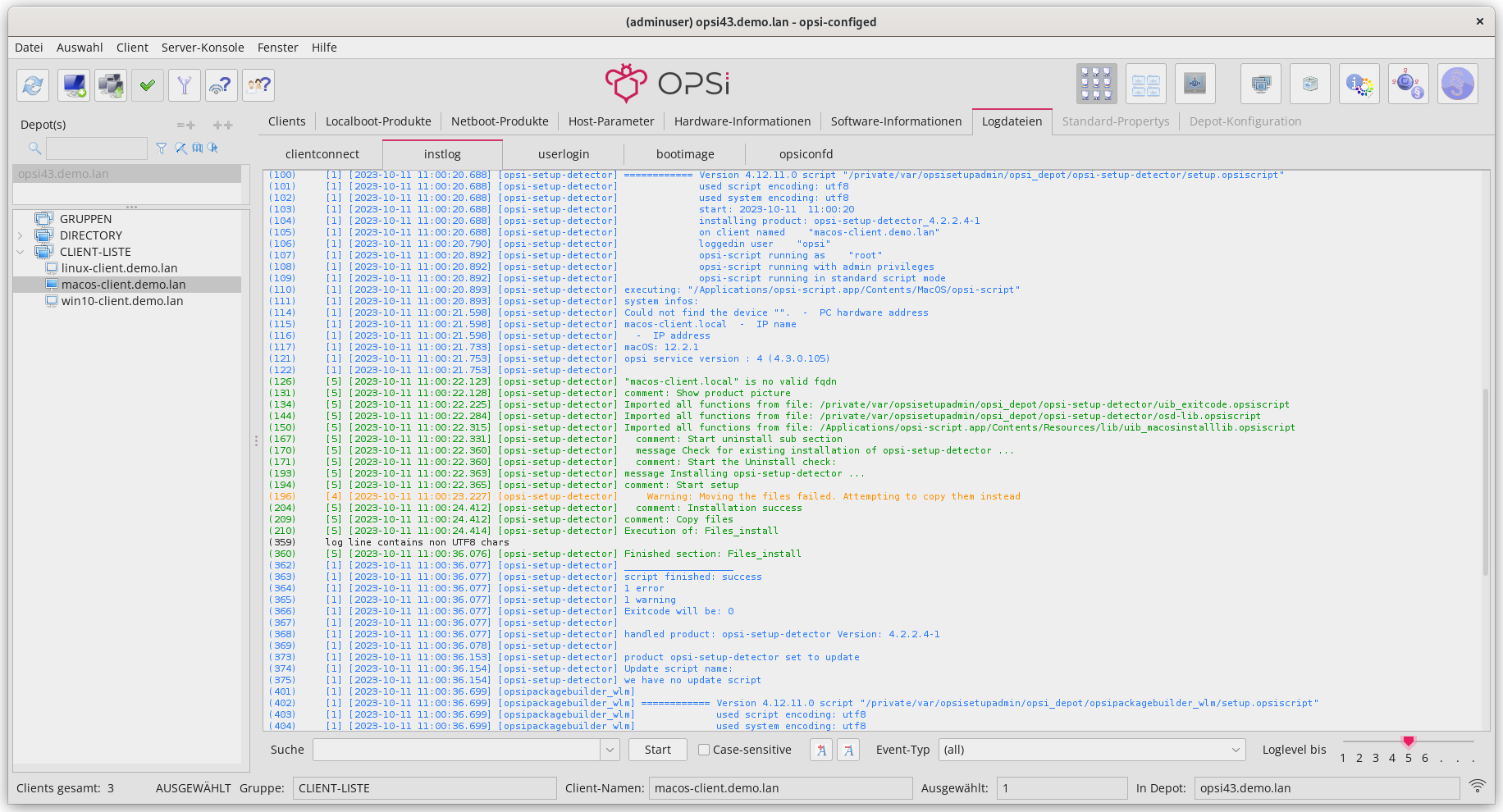This screenshot has height=812, width=1503.
Task: Open the Fenster menu
Action: [x=277, y=48]
